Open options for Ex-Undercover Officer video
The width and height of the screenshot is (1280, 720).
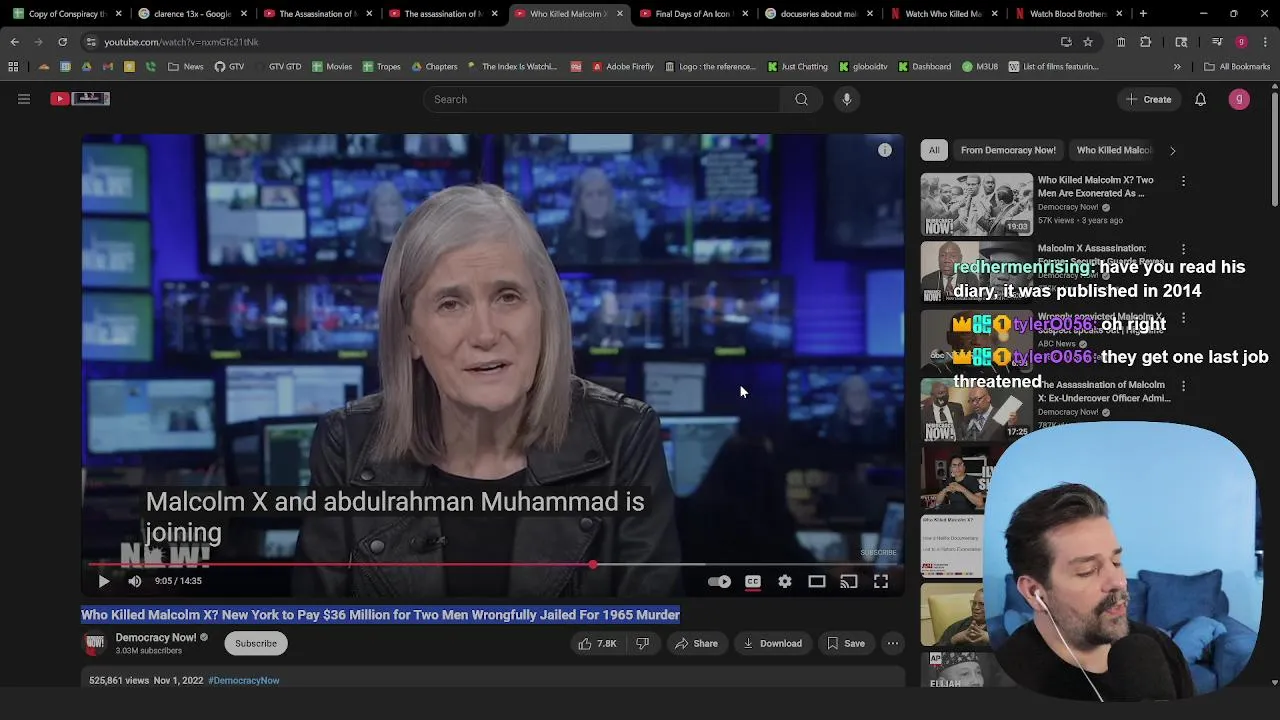pos(1183,386)
